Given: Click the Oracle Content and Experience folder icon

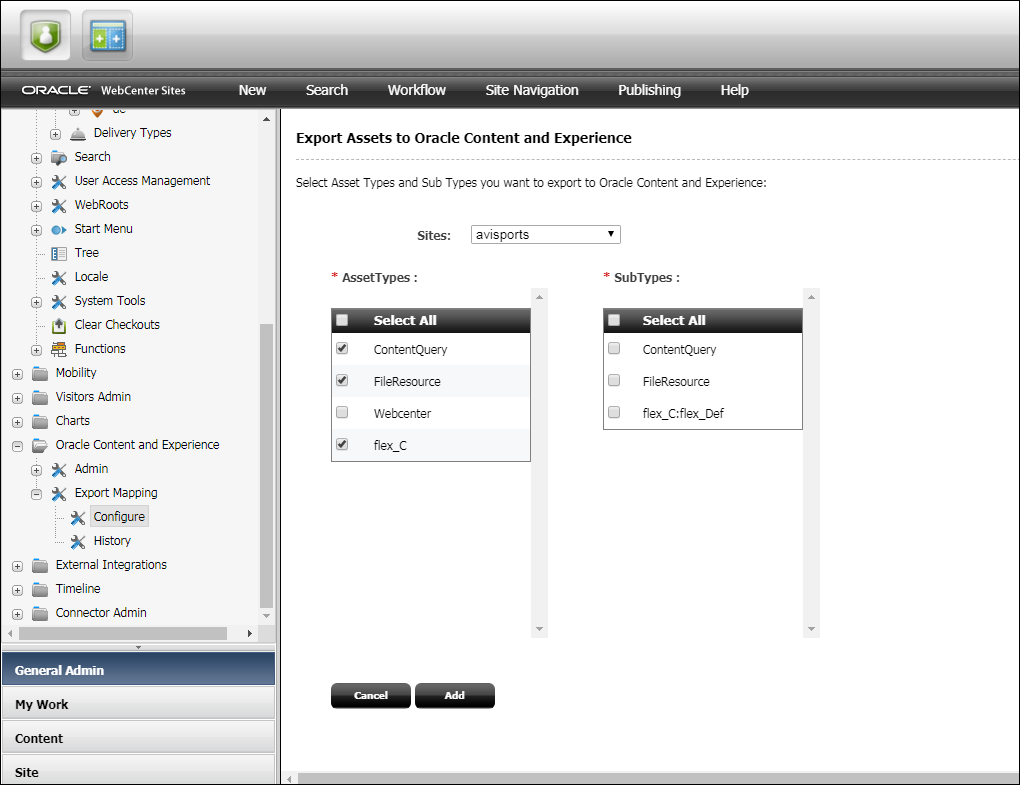Looking at the screenshot, I should point(40,446).
